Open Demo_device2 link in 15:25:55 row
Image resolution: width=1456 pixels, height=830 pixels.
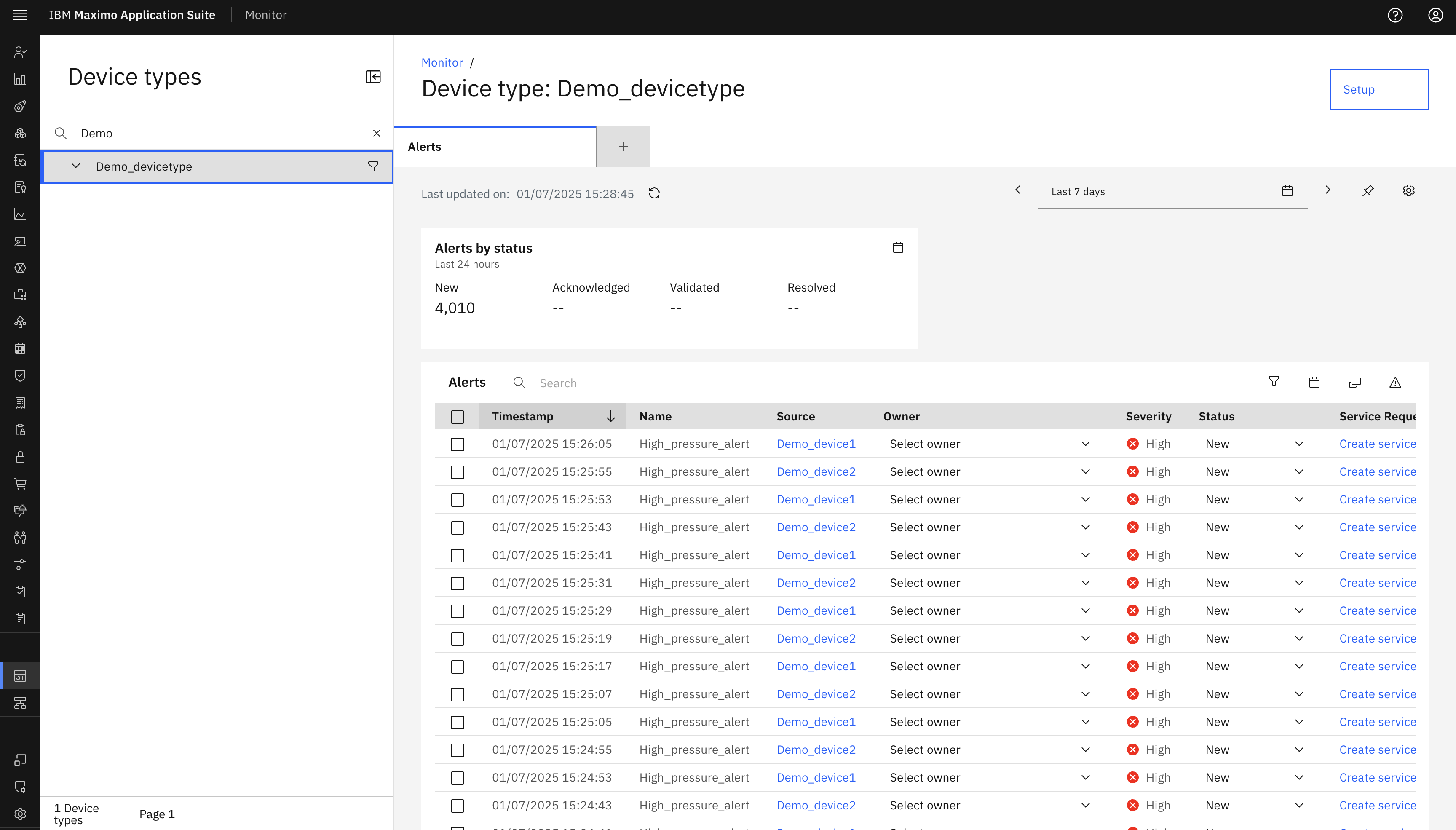tap(816, 471)
